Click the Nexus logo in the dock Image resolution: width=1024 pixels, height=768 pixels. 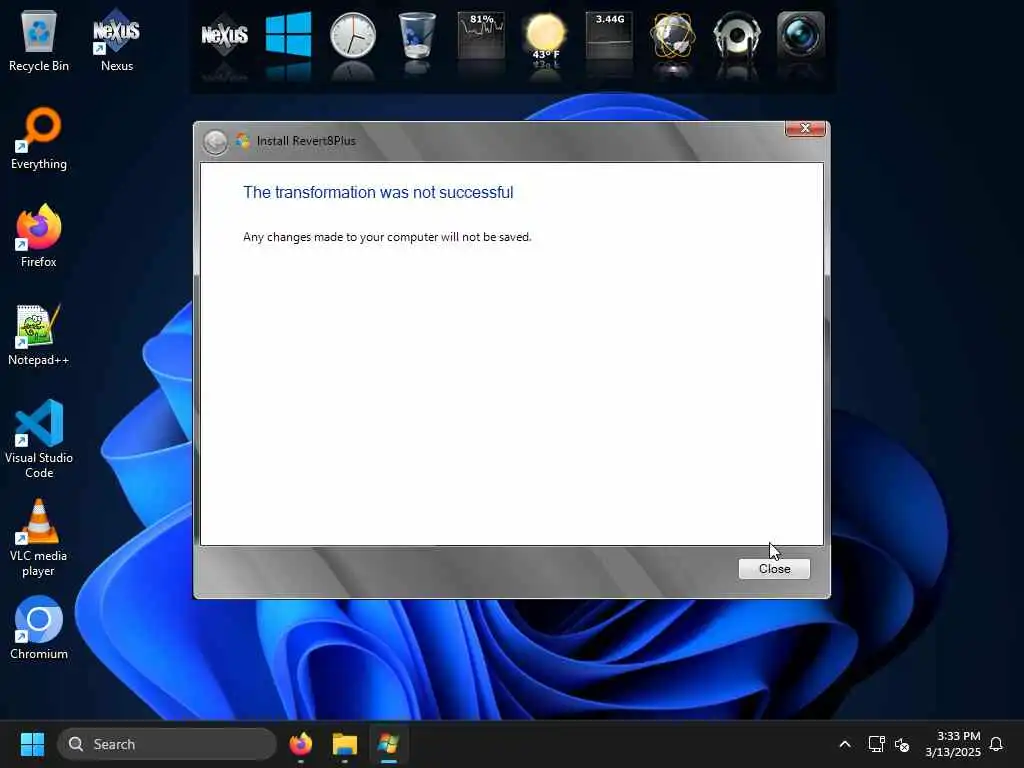click(x=224, y=35)
